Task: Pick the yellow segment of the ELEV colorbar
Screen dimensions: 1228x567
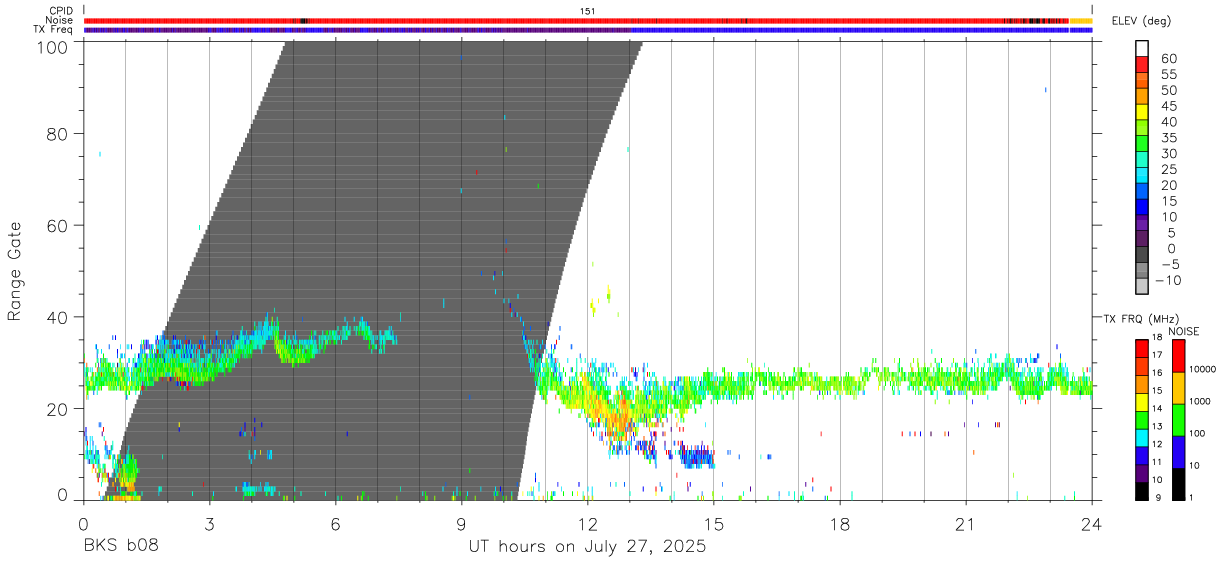Action: (1142, 111)
